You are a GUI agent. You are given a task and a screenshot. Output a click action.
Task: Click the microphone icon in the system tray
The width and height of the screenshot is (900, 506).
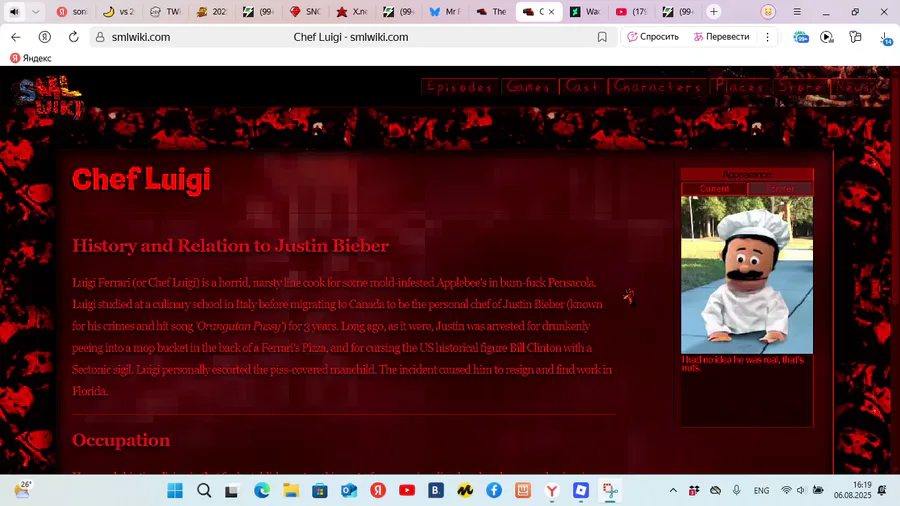(736, 491)
